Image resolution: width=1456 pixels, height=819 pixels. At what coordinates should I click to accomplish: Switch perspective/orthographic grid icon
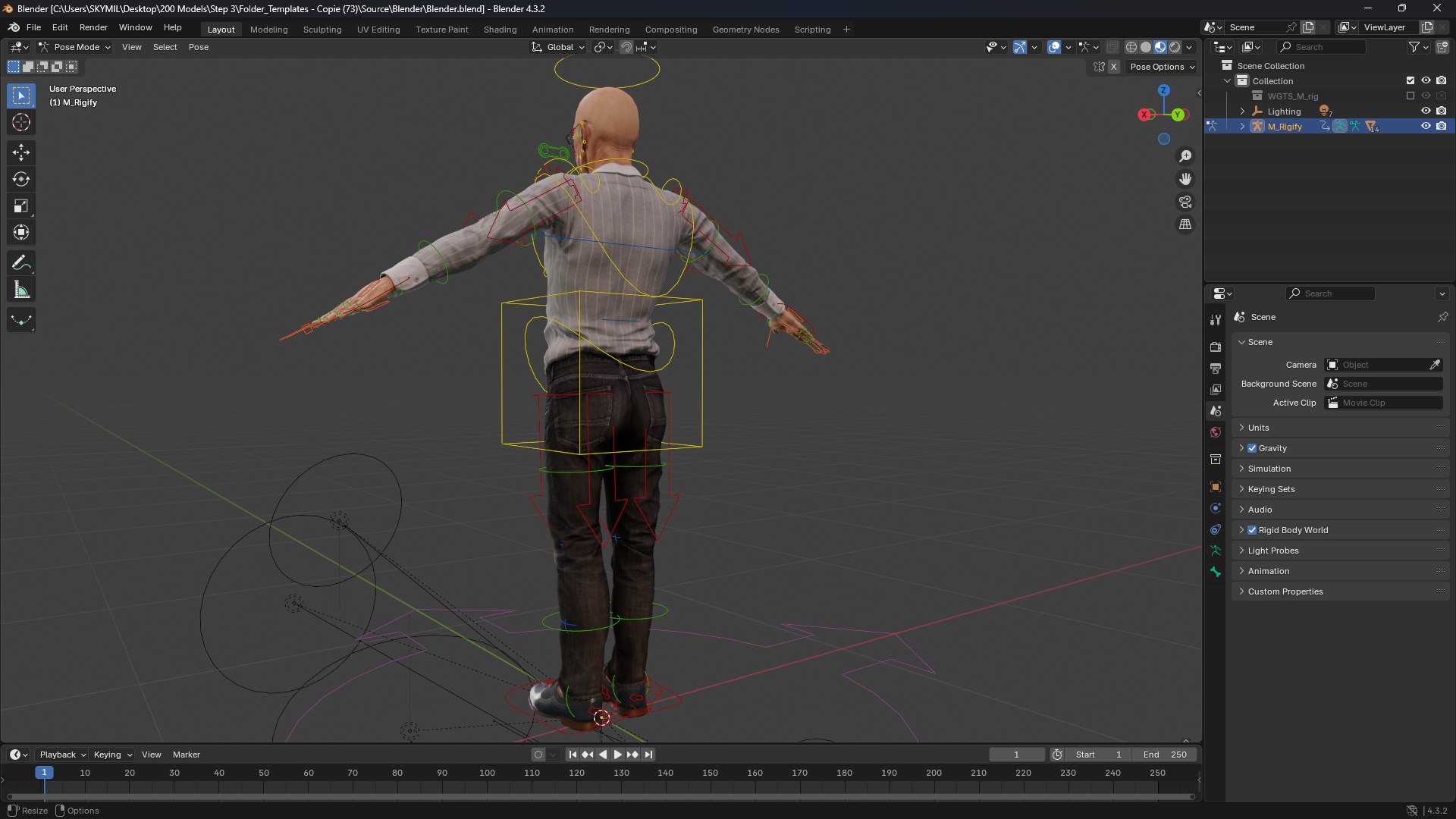(1185, 224)
